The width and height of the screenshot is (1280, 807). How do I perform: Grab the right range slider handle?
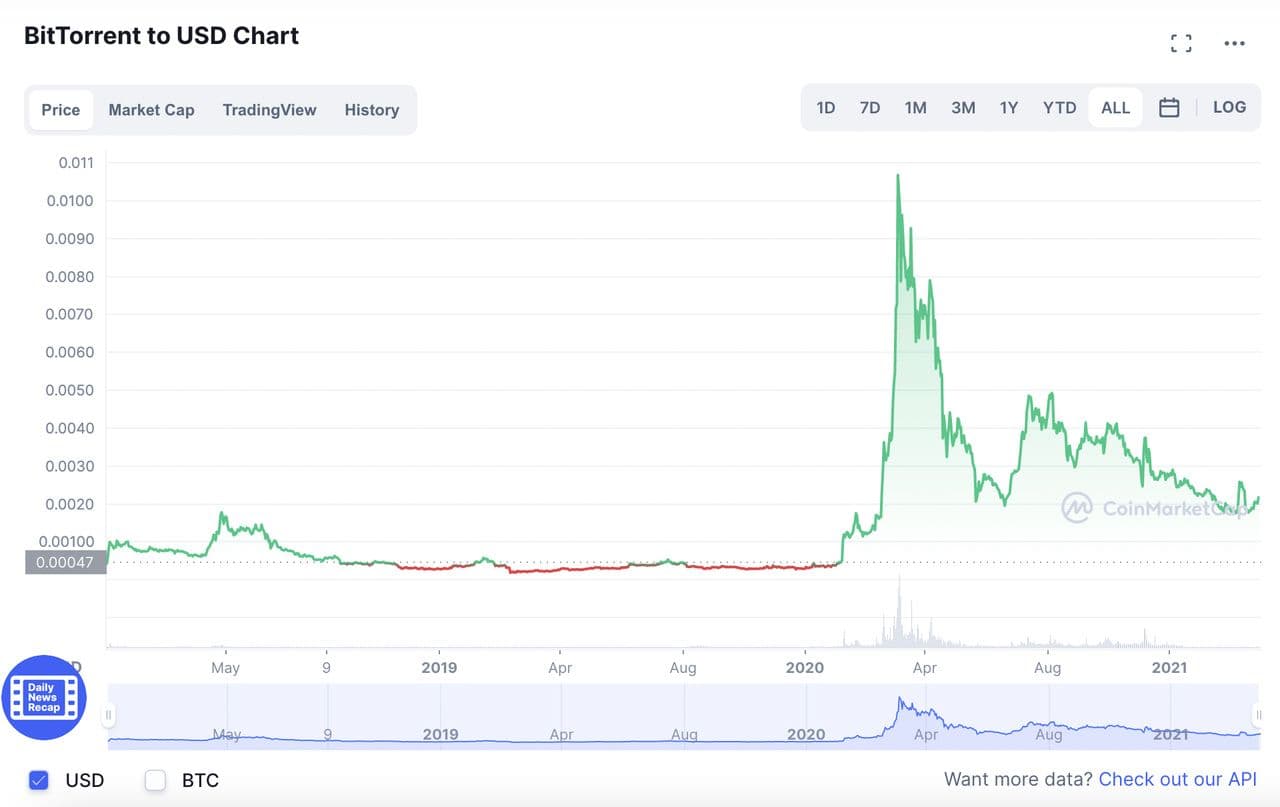coord(1258,714)
